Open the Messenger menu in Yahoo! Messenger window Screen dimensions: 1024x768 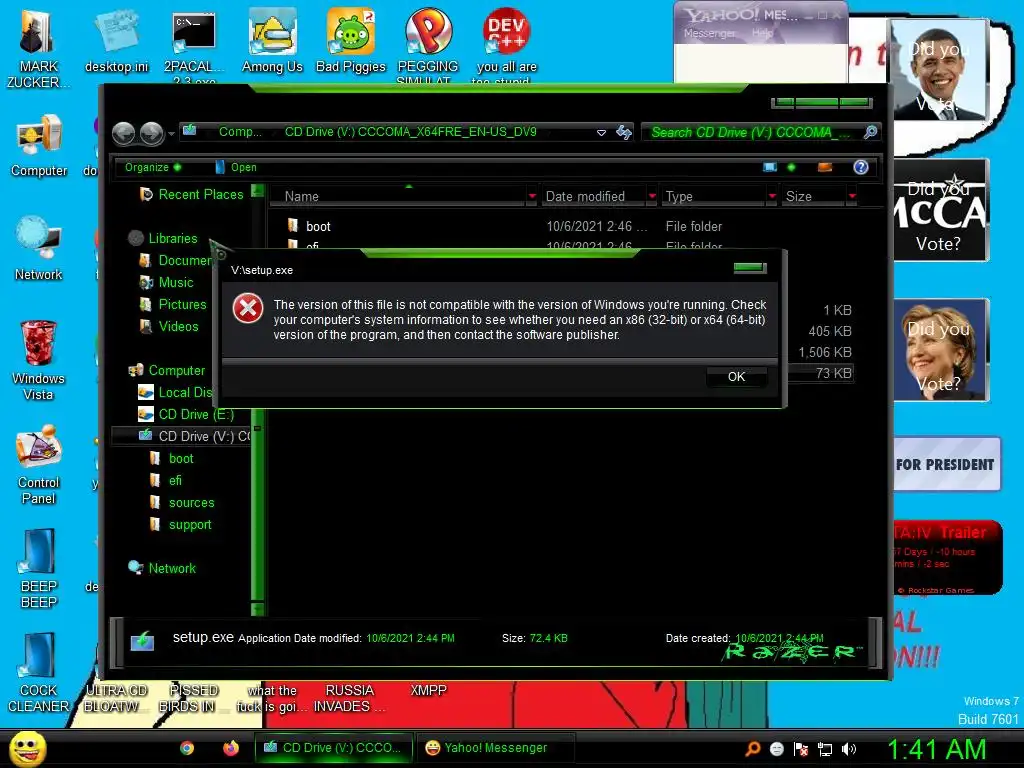[x=709, y=33]
